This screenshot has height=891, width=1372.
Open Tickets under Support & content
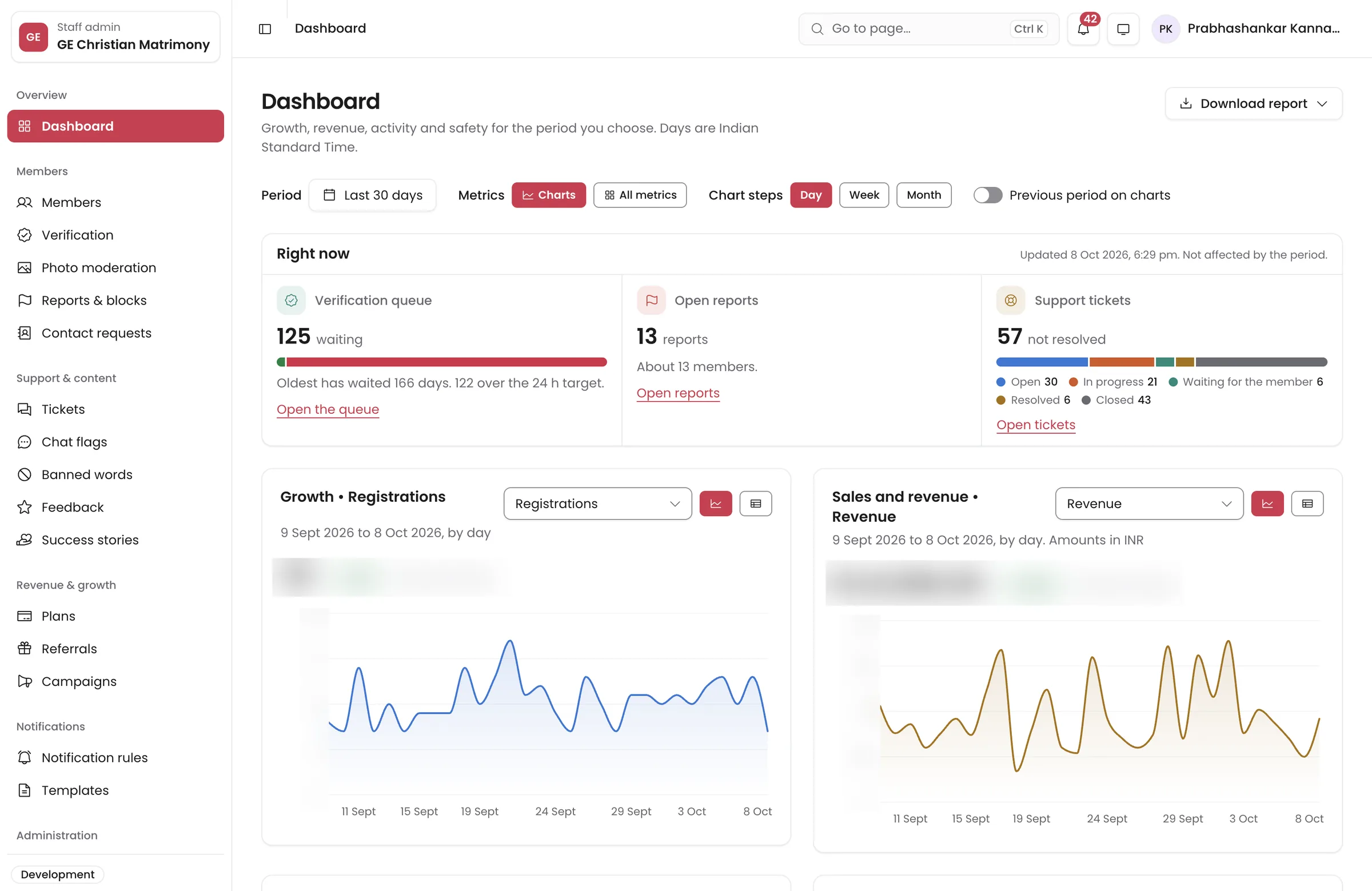pos(115,409)
